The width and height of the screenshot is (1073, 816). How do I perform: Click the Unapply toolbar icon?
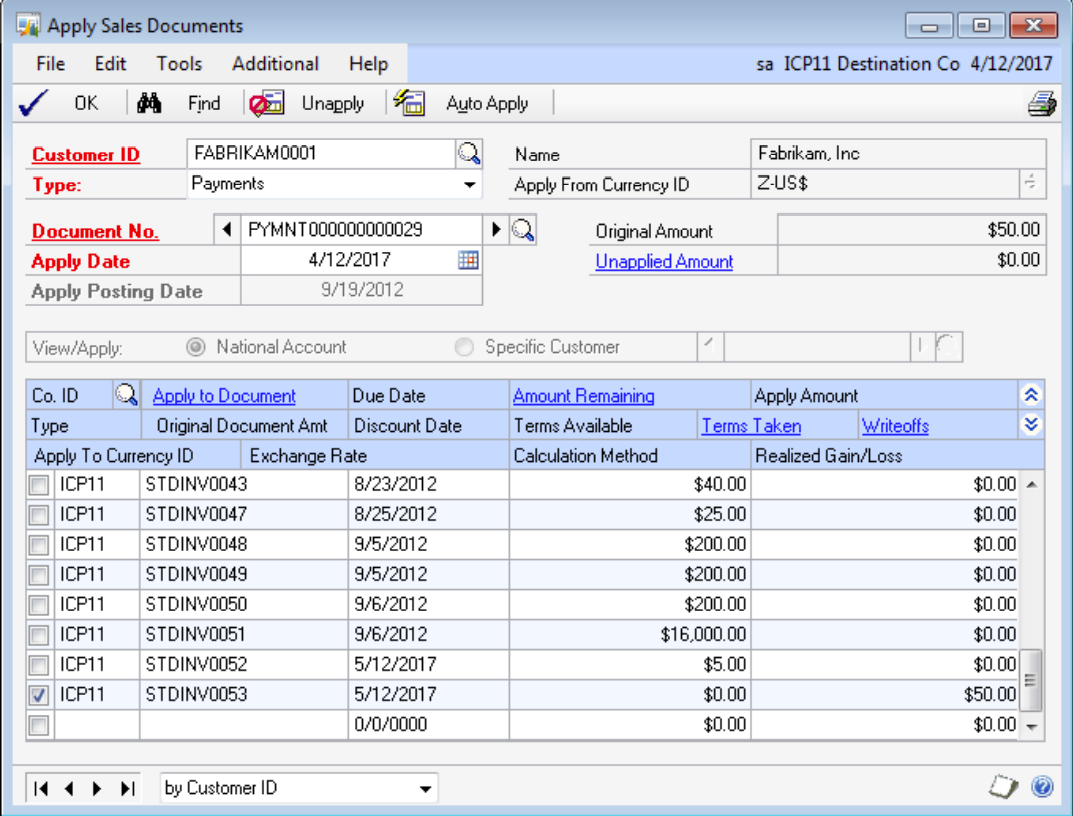tap(268, 103)
